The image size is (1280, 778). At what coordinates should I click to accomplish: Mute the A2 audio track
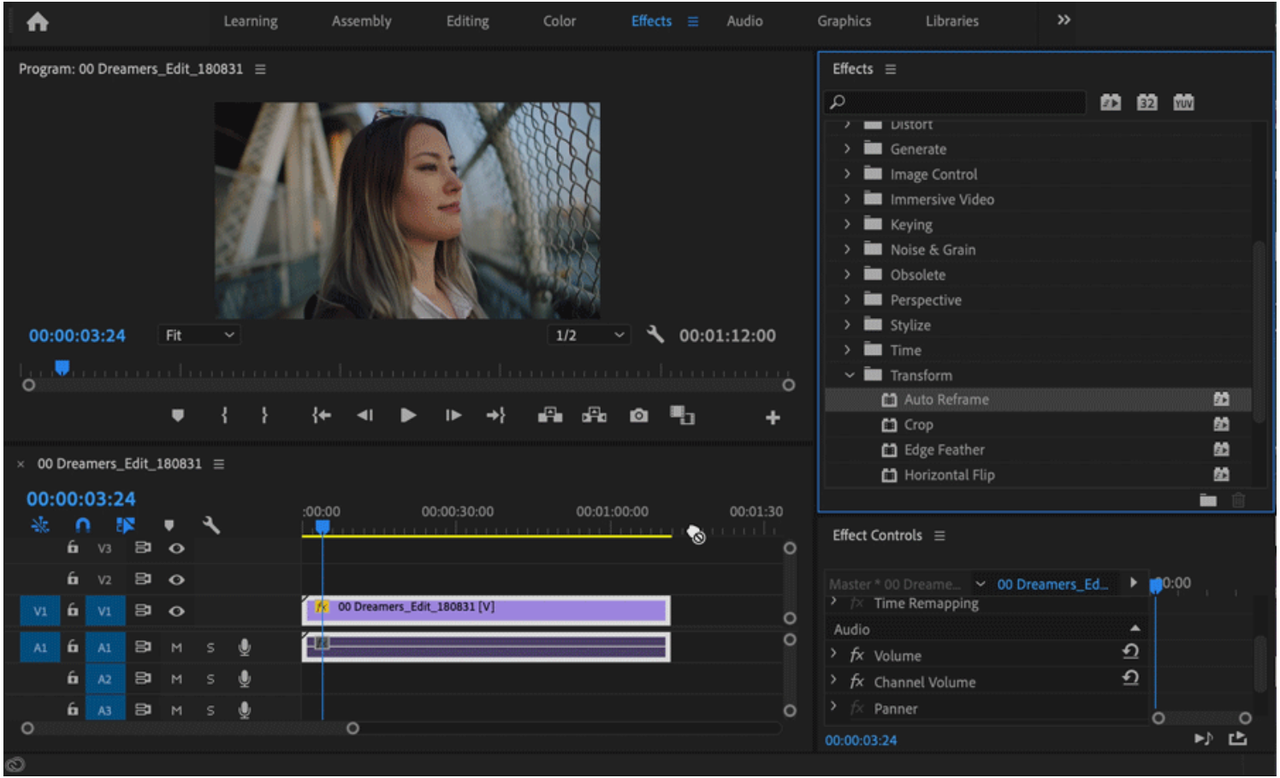pos(177,678)
